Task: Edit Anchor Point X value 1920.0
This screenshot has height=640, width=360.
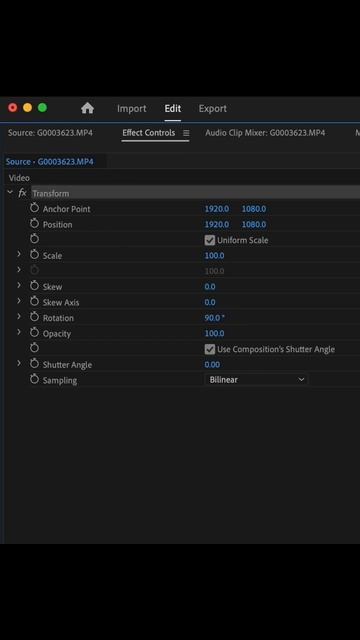Action: coord(217,209)
